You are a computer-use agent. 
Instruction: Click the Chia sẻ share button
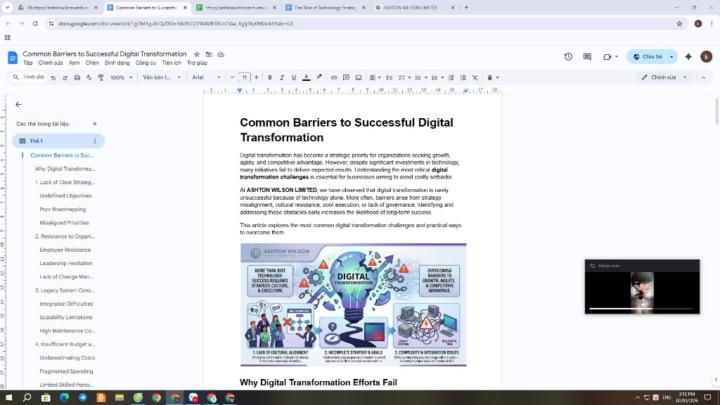coord(651,57)
